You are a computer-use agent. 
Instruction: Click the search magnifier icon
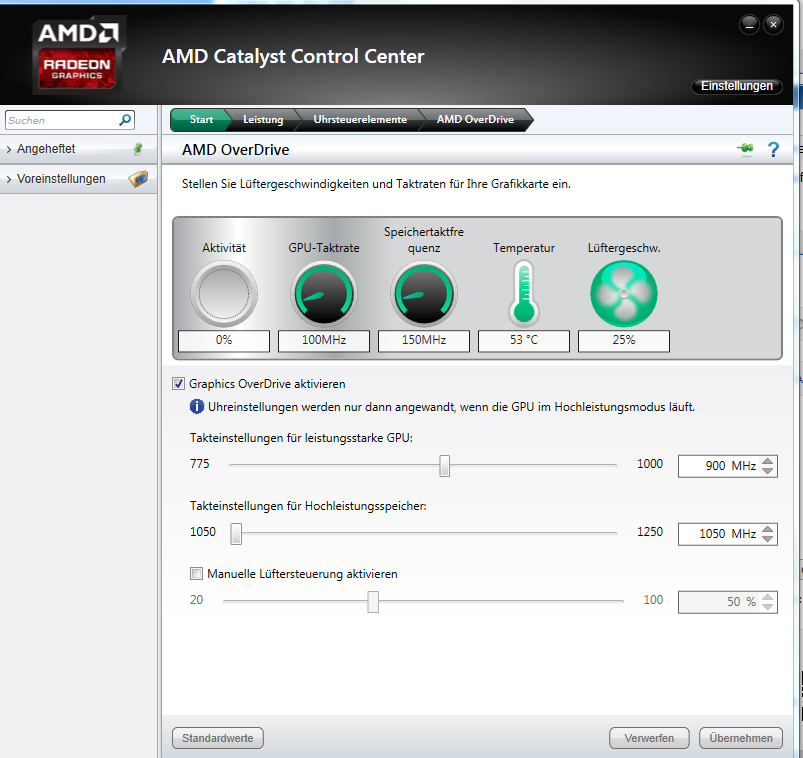(124, 120)
